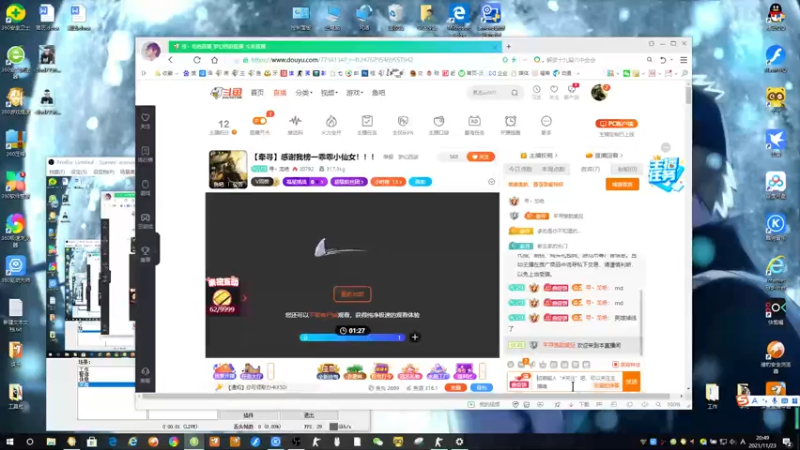Click the gamepad icon in left sidebar
800x450 pixels.
[x=145, y=220]
